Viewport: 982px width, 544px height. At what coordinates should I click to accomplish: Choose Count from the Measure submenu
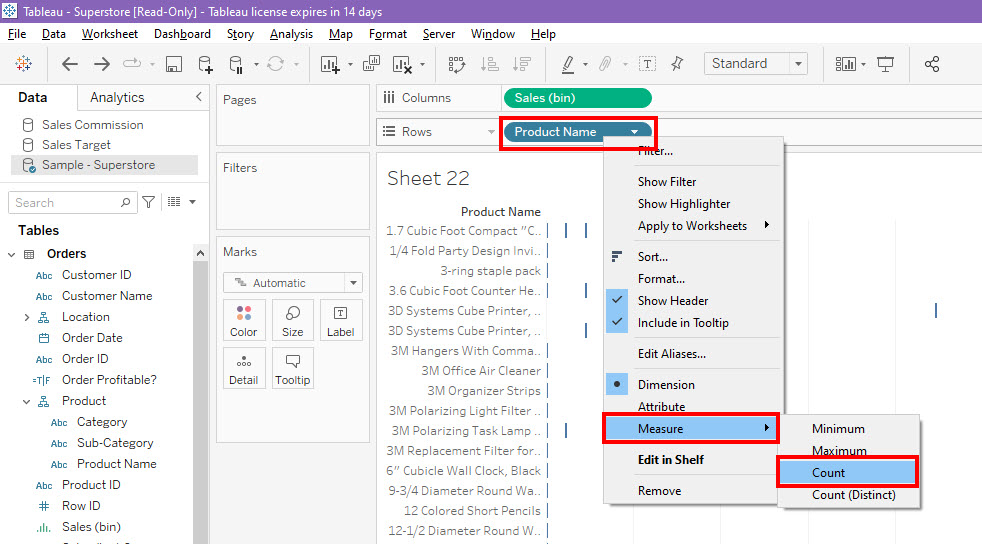847,473
